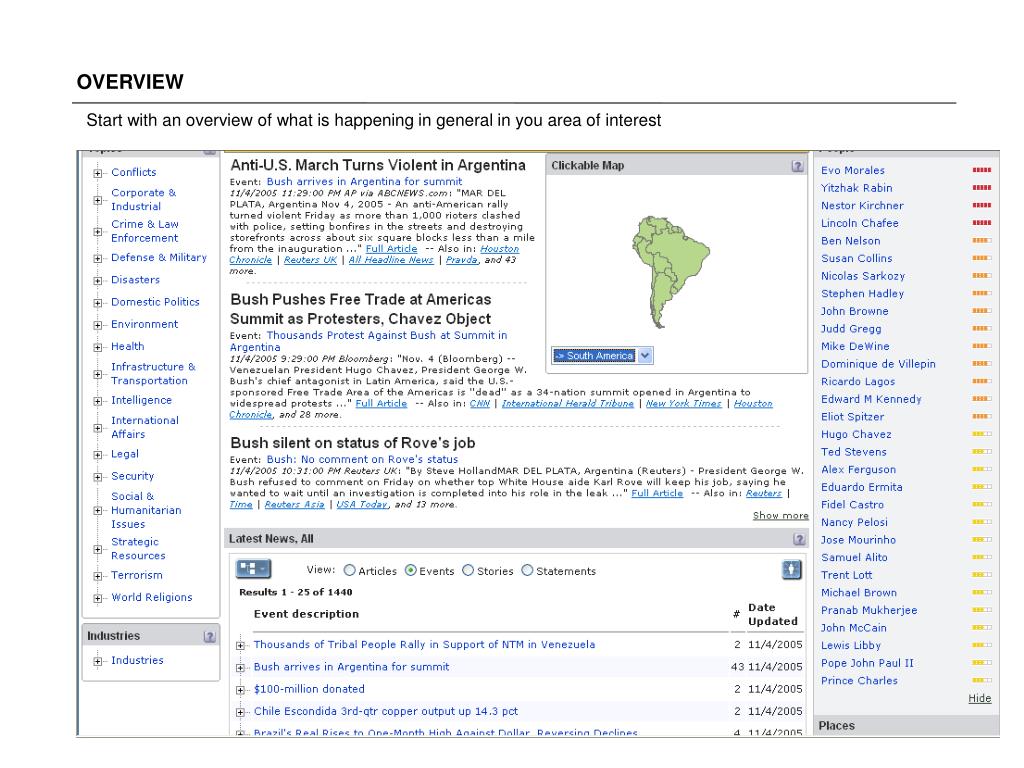Image resolution: width=1024 pixels, height=768 pixels.
Task: Open the Chile Escondida 3rd-qtr copper output event
Action: point(386,711)
